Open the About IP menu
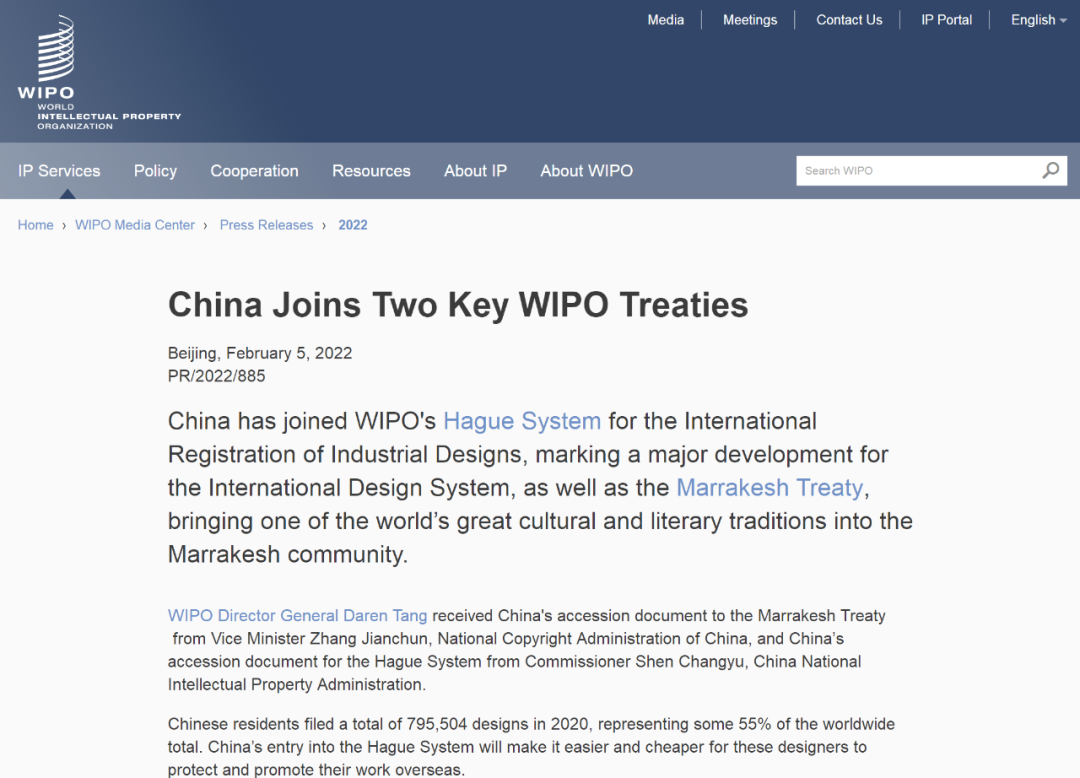This screenshot has width=1080, height=778. point(475,171)
